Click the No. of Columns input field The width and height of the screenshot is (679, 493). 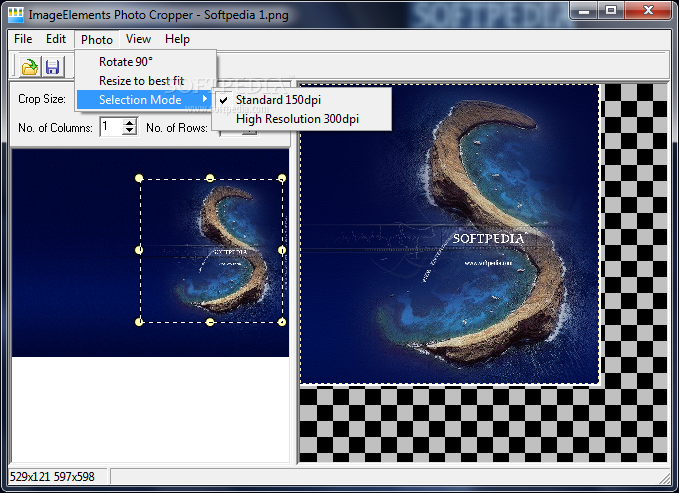click(x=111, y=127)
